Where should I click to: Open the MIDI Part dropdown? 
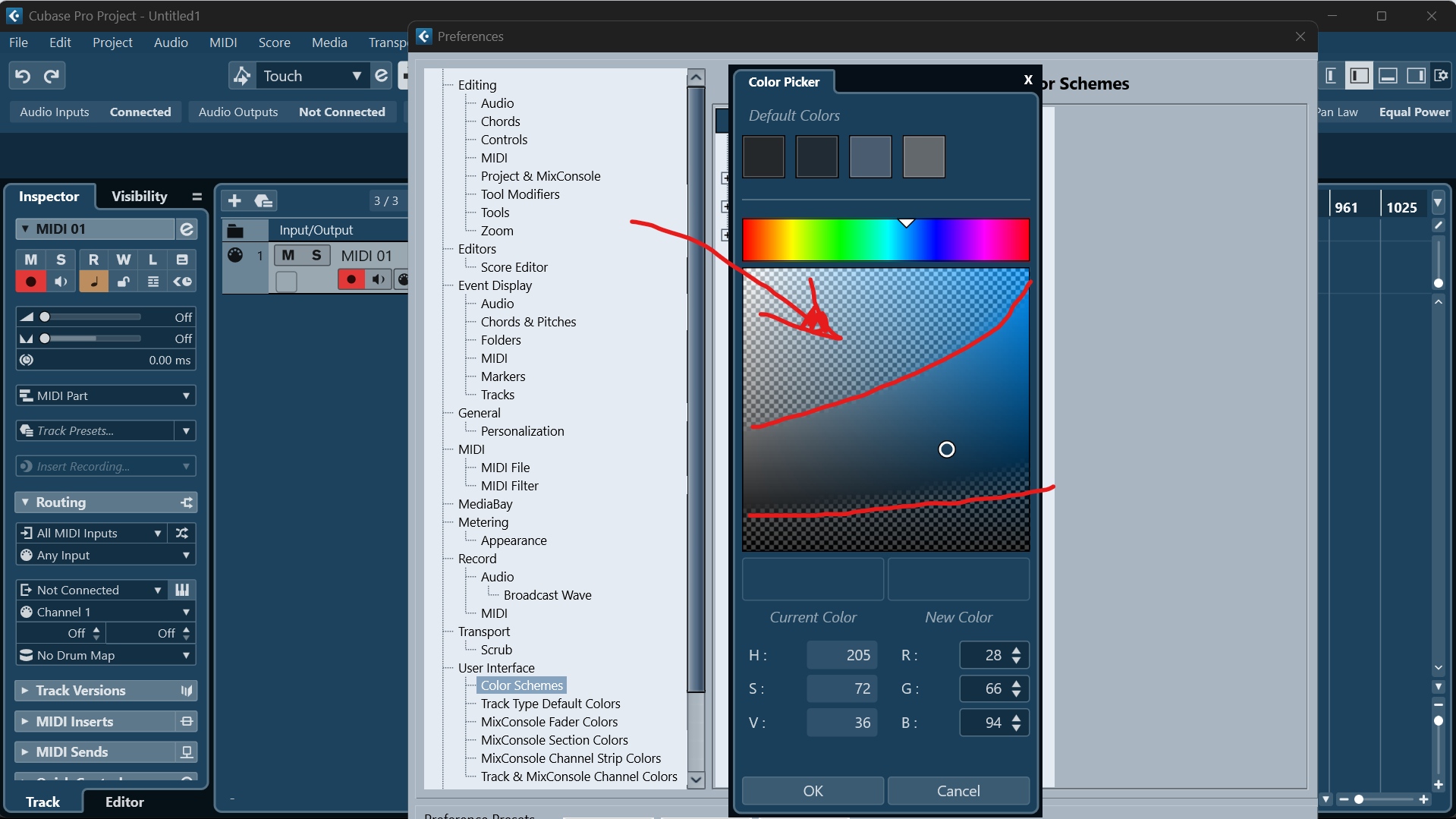click(x=105, y=395)
